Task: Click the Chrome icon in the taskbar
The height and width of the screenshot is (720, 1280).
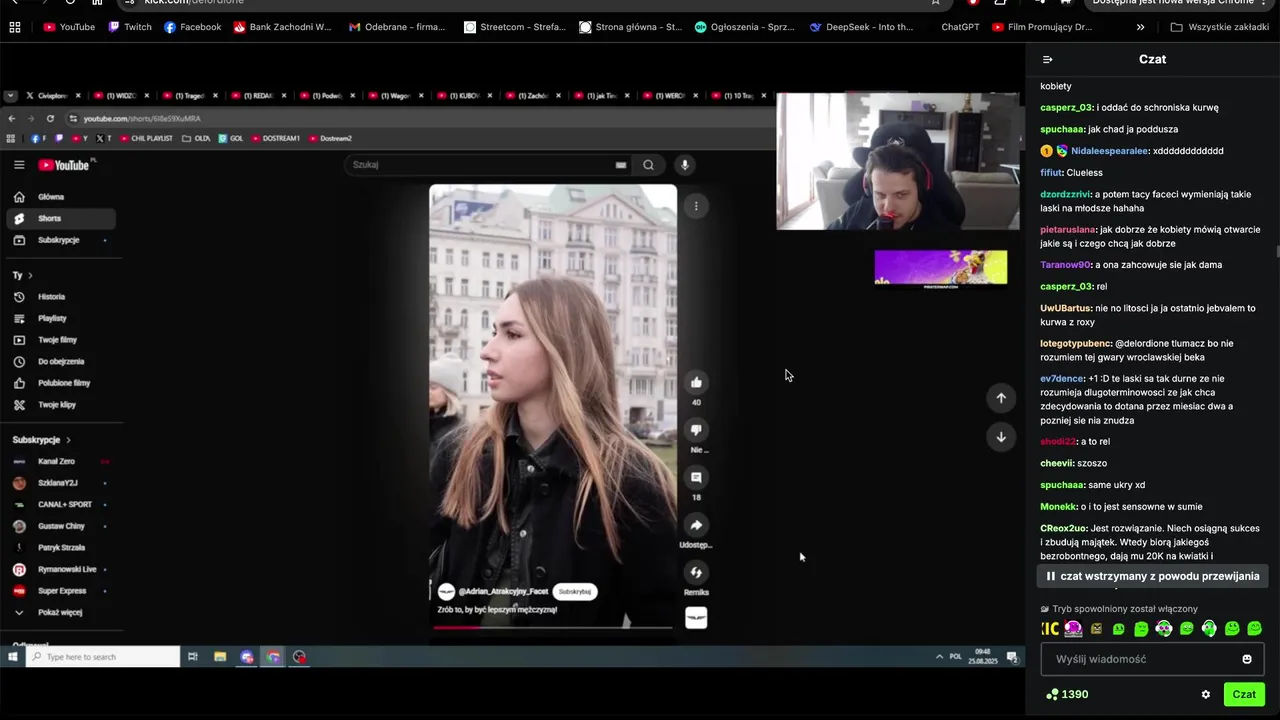Action: point(273,657)
